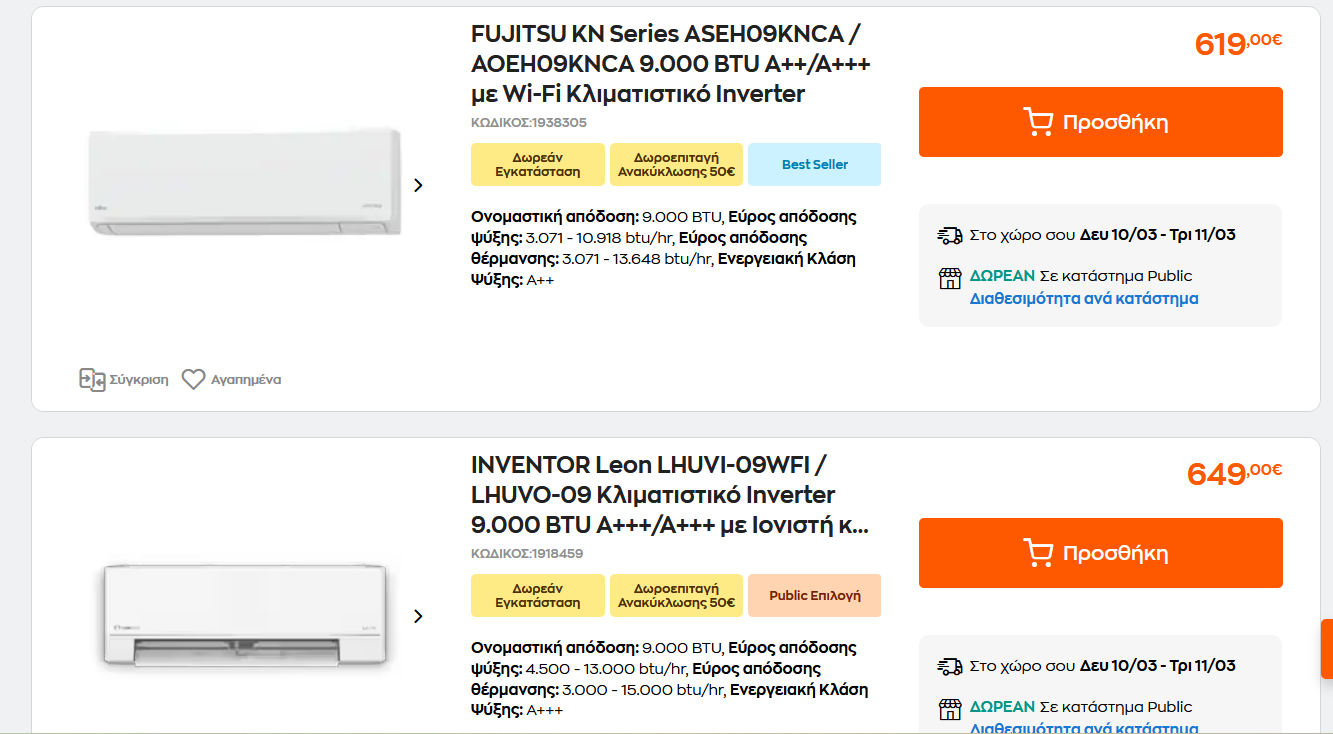
Task: Click the Public Επιλογή badge on the Inventor product
Action: coord(814,596)
